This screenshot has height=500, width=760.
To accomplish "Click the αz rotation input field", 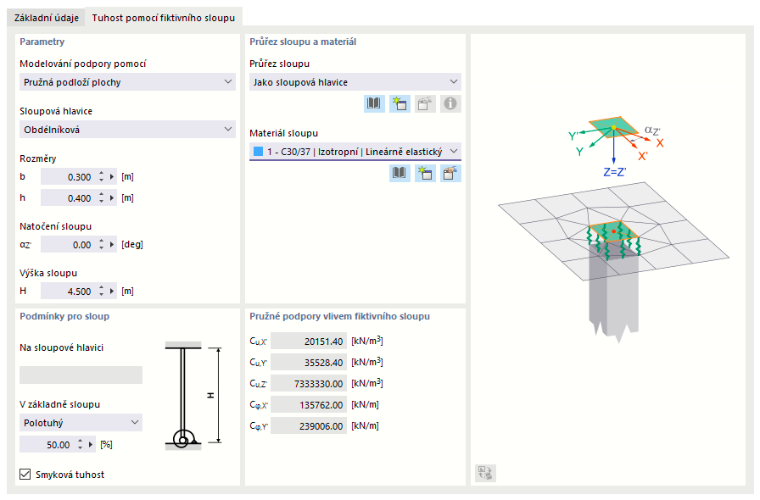I will click(x=67, y=245).
